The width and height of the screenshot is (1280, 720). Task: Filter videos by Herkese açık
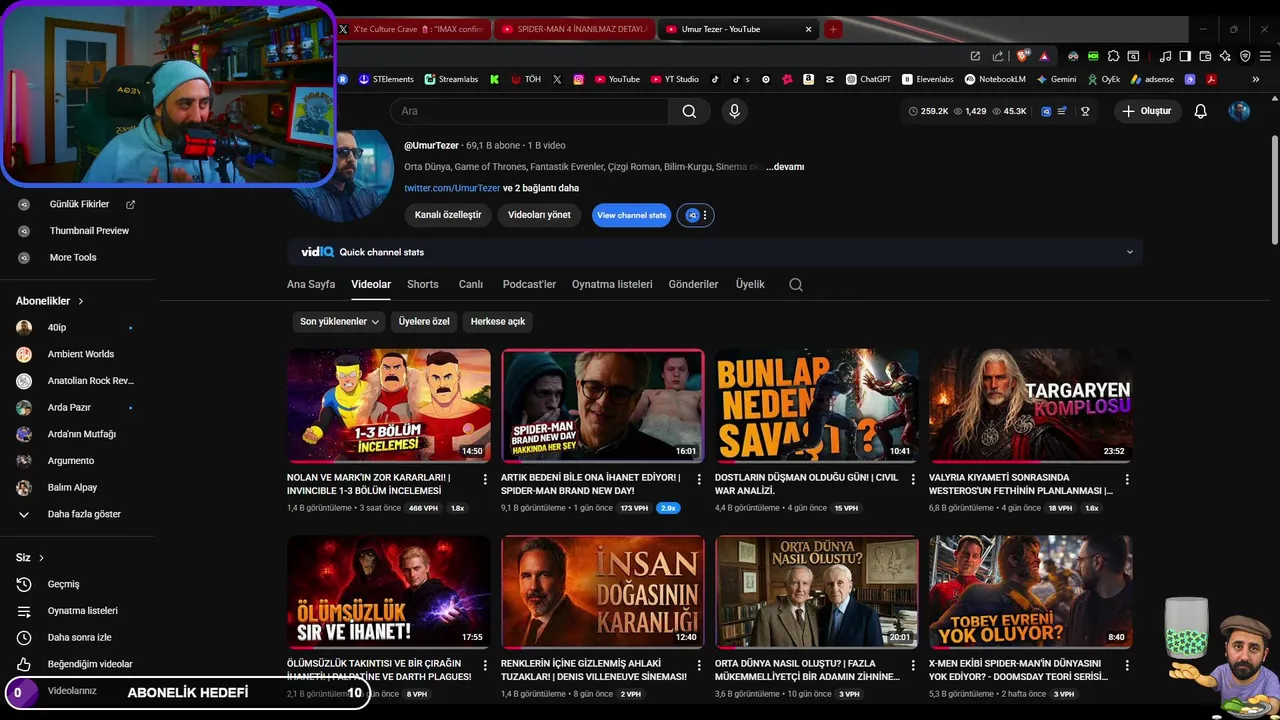(498, 321)
